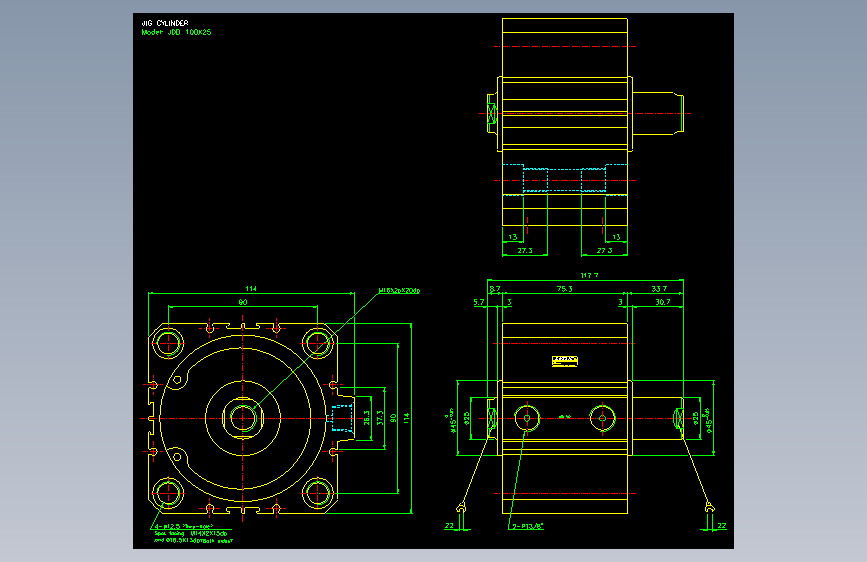
Task: Click the 'Spot facing M14X2X15dp' note
Action: [191, 534]
